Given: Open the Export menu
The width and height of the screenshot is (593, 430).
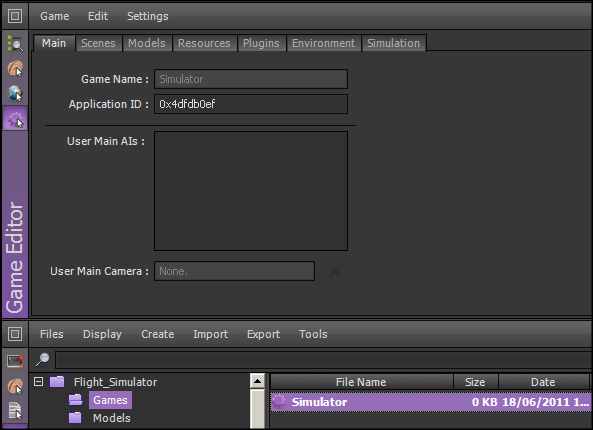Looking at the screenshot, I should click(x=264, y=334).
